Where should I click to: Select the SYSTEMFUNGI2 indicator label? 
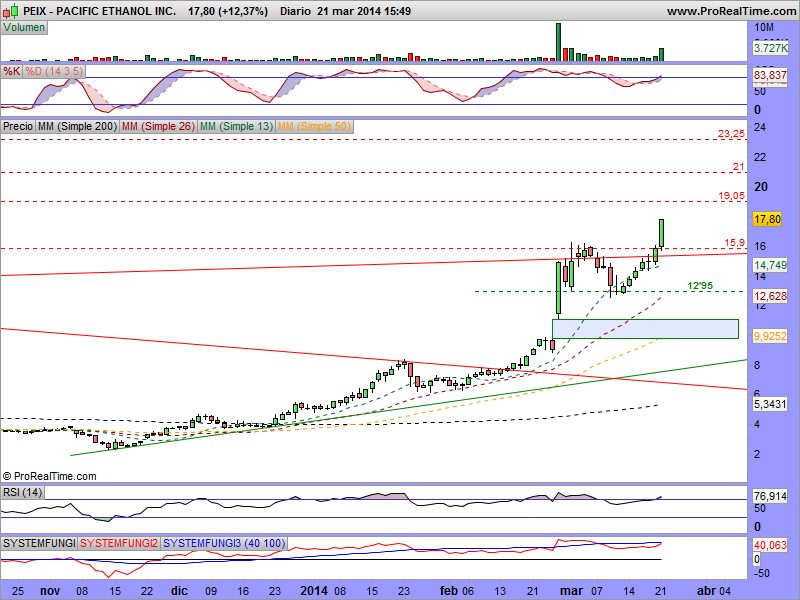pos(119,543)
